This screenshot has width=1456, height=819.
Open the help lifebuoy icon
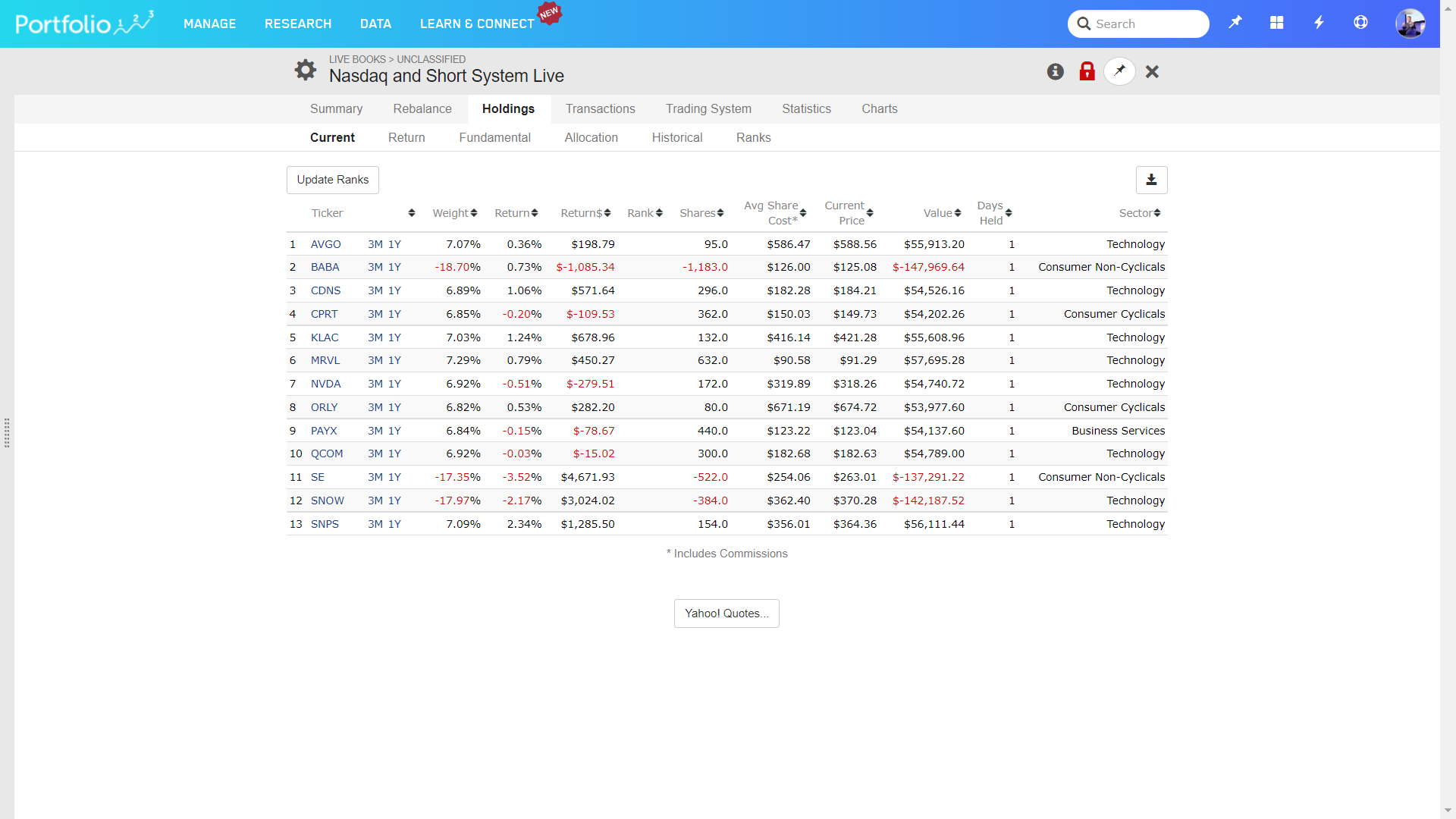tap(1360, 23)
